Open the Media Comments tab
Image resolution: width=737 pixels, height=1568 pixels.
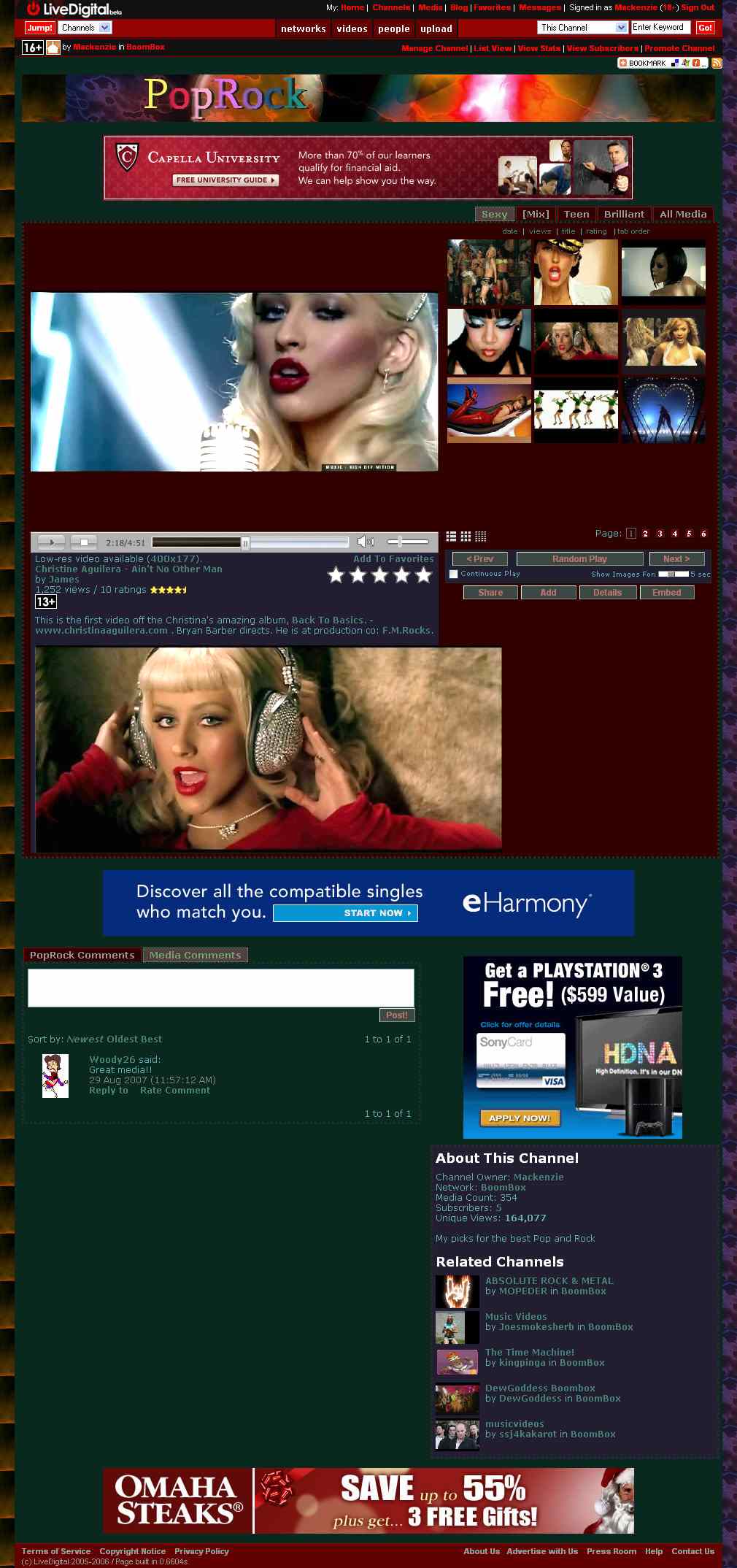tap(195, 955)
